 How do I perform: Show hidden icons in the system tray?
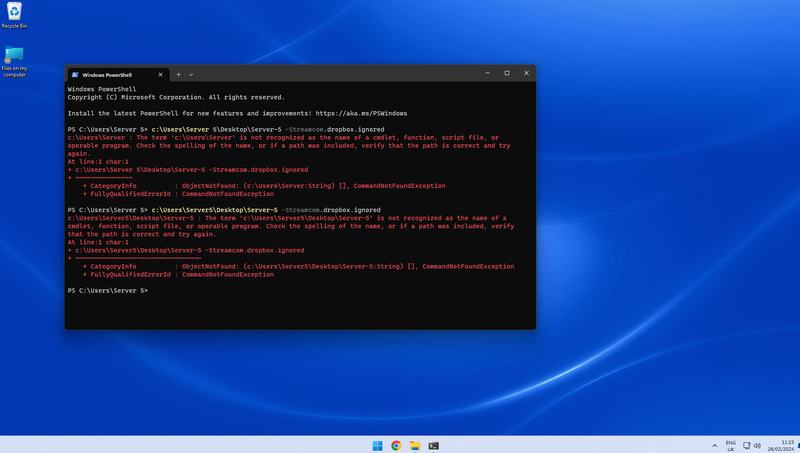point(714,445)
